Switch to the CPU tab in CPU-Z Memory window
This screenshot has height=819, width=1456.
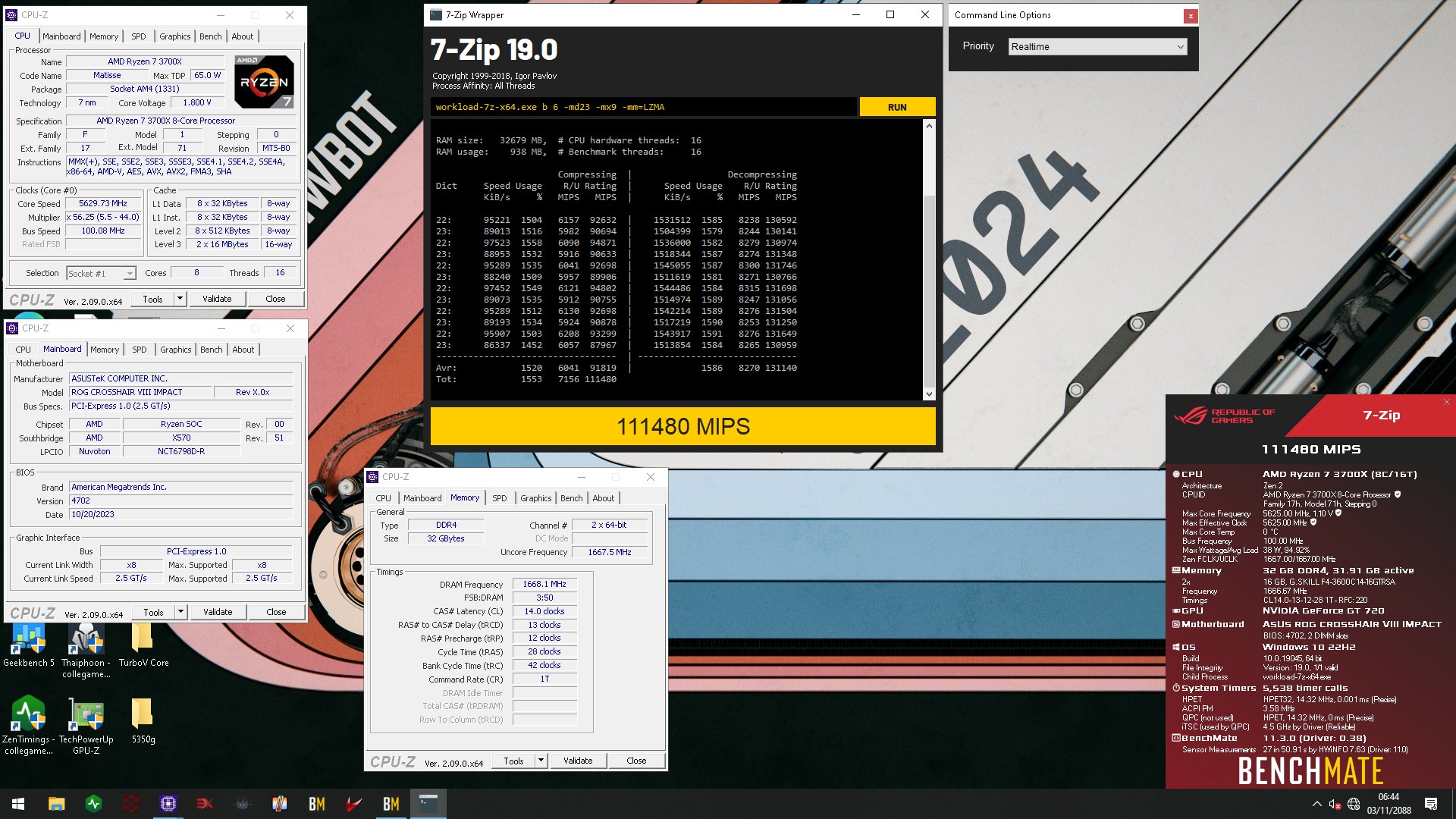384,498
